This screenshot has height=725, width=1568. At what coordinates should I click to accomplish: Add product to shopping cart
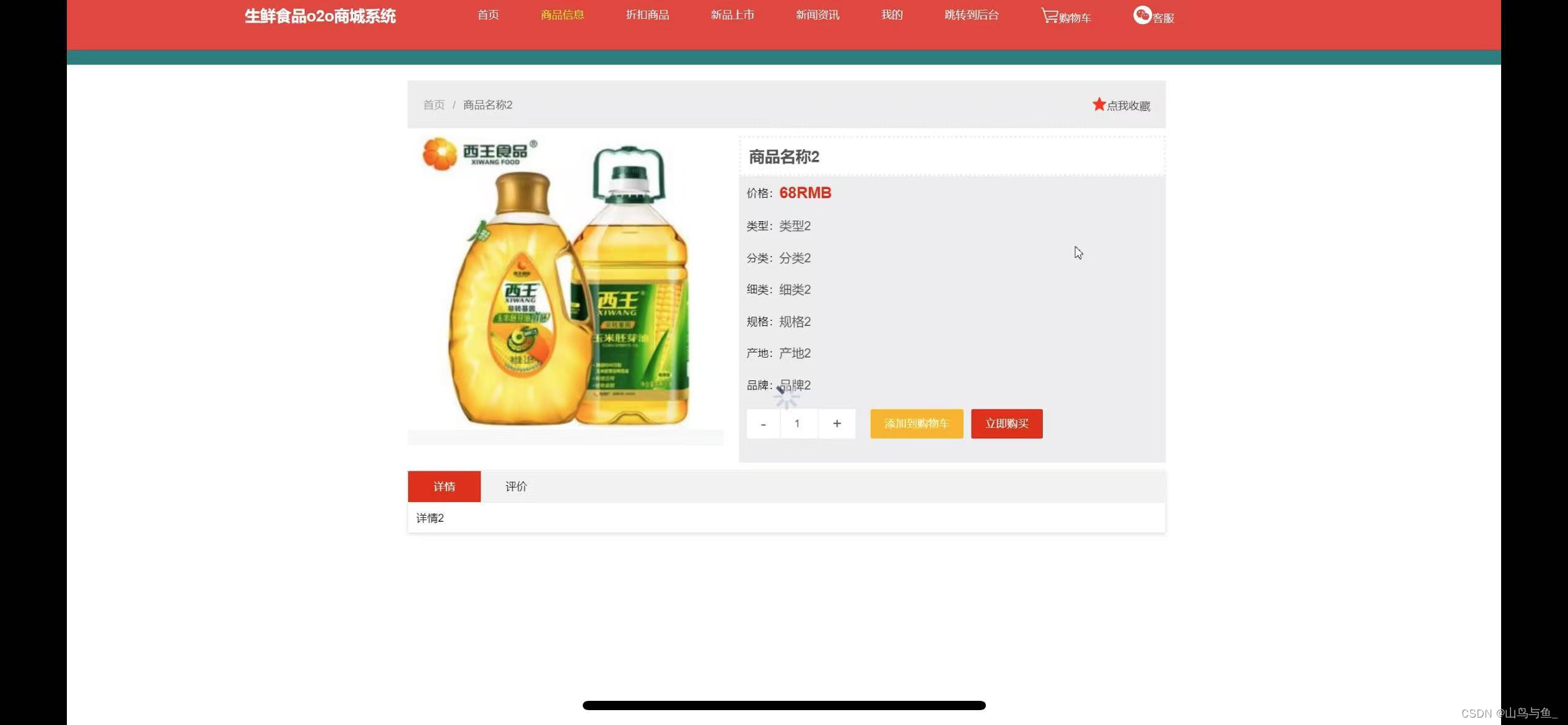tap(916, 424)
